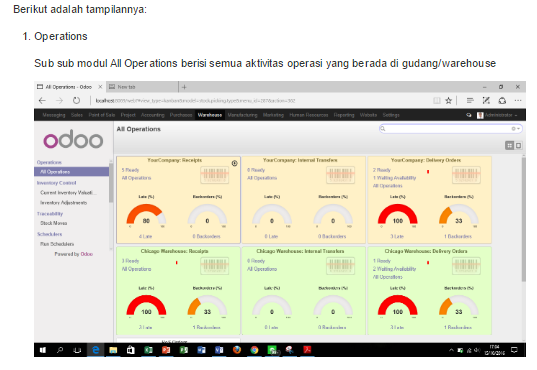537x370 pixels.
Task: Switch to form view icon
Action: [x=519, y=146]
